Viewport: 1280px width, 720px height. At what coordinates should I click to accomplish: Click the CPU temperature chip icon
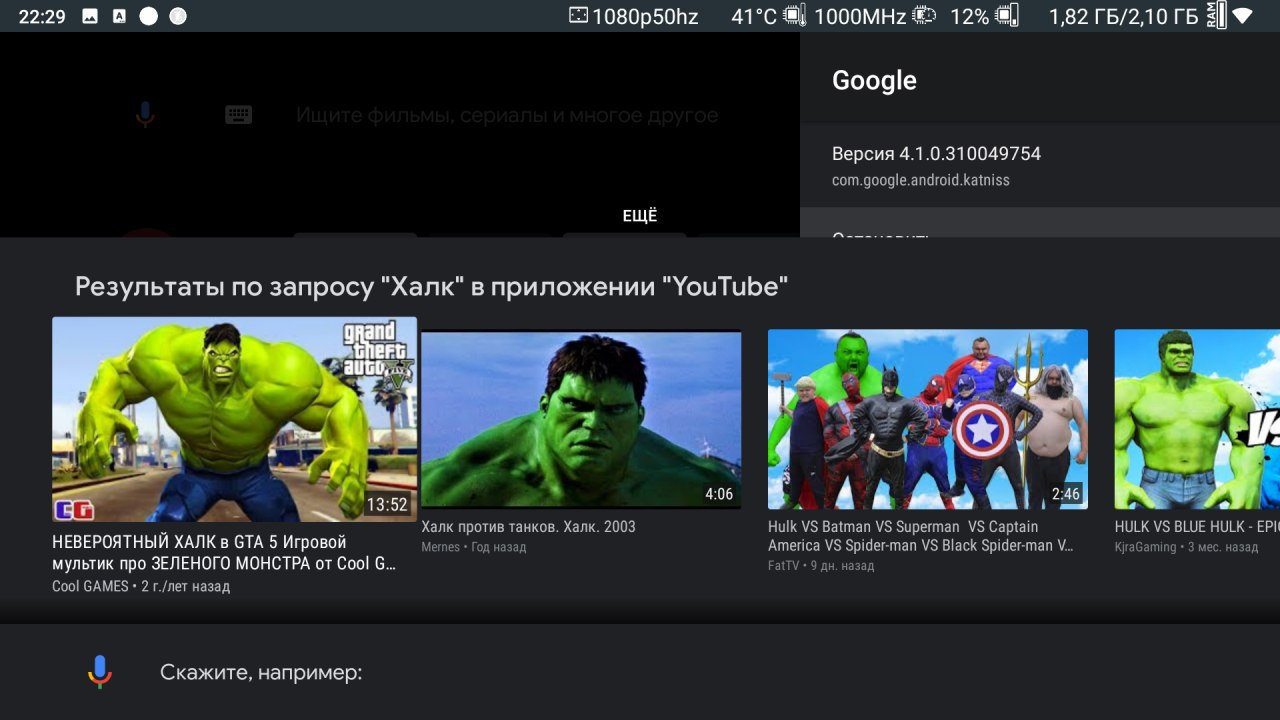click(795, 16)
